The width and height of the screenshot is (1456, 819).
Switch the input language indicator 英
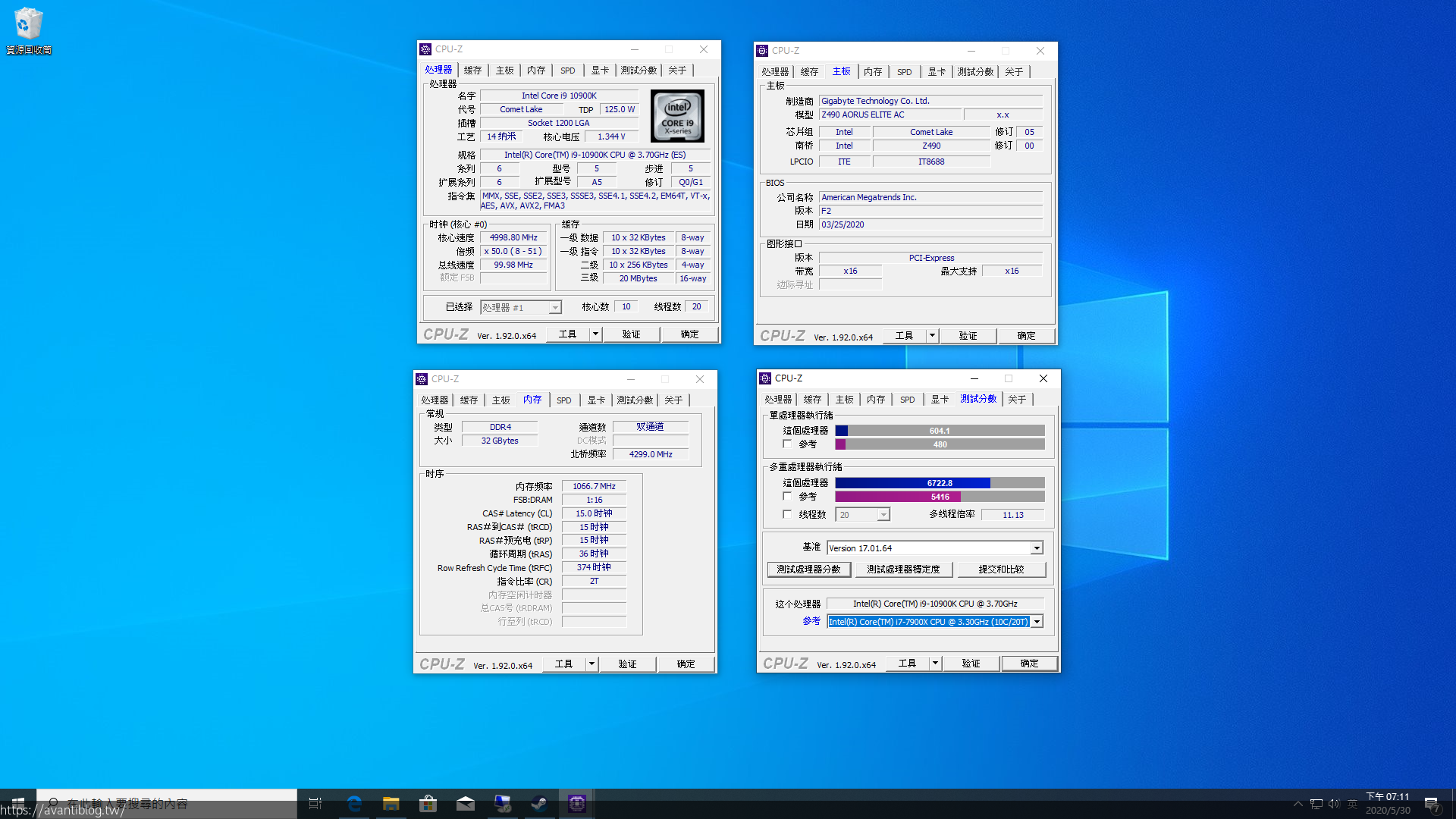click(x=1352, y=804)
